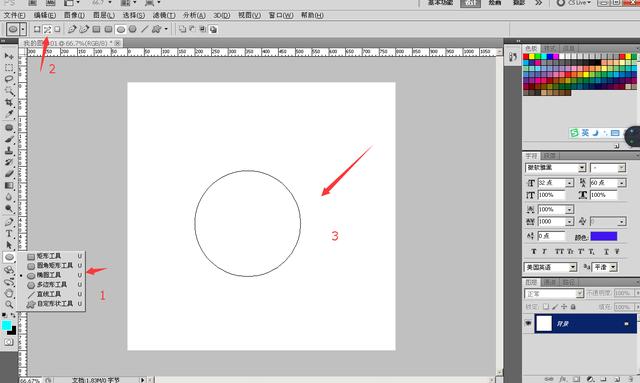Select the Eraser tool
The image size is (640, 383).
click(x=9, y=174)
